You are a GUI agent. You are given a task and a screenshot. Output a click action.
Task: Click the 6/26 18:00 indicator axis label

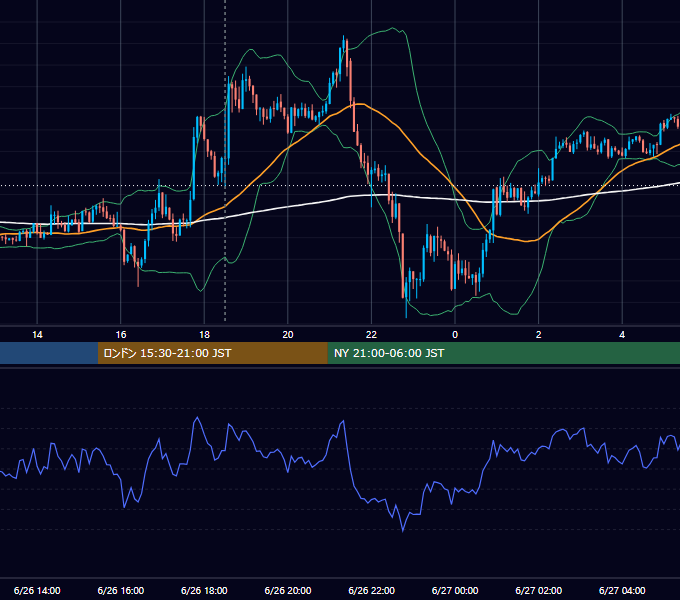pos(204,590)
